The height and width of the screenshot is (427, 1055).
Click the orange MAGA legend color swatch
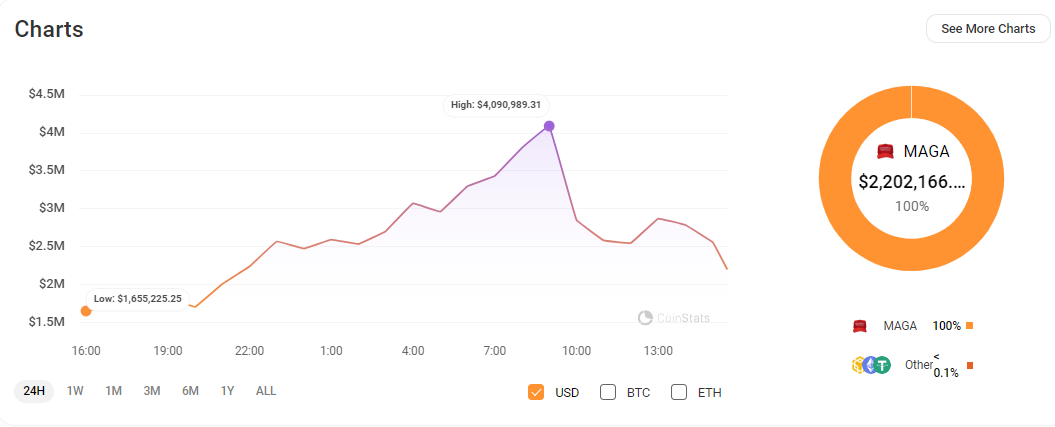[970, 326]
